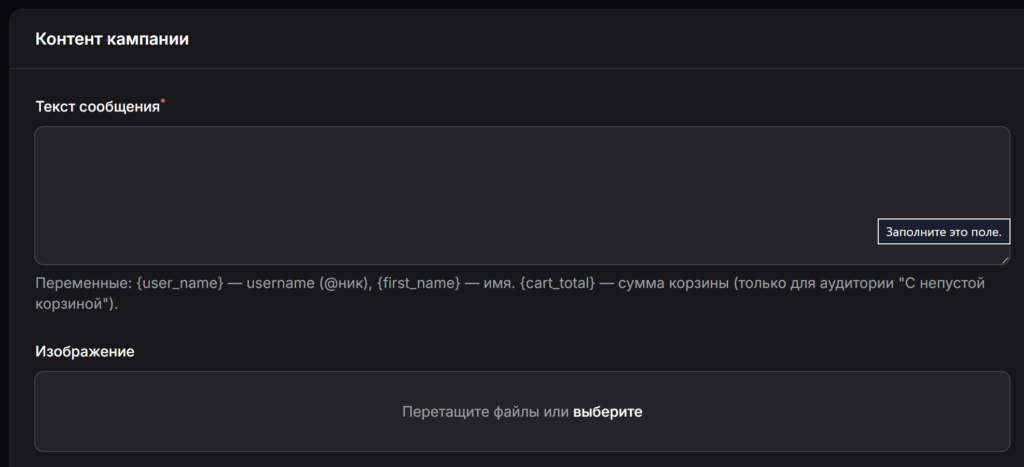Viewport: 1024px width, 467px height.
Task: Click the red required asterisk
Action: [x=163, y=102]
